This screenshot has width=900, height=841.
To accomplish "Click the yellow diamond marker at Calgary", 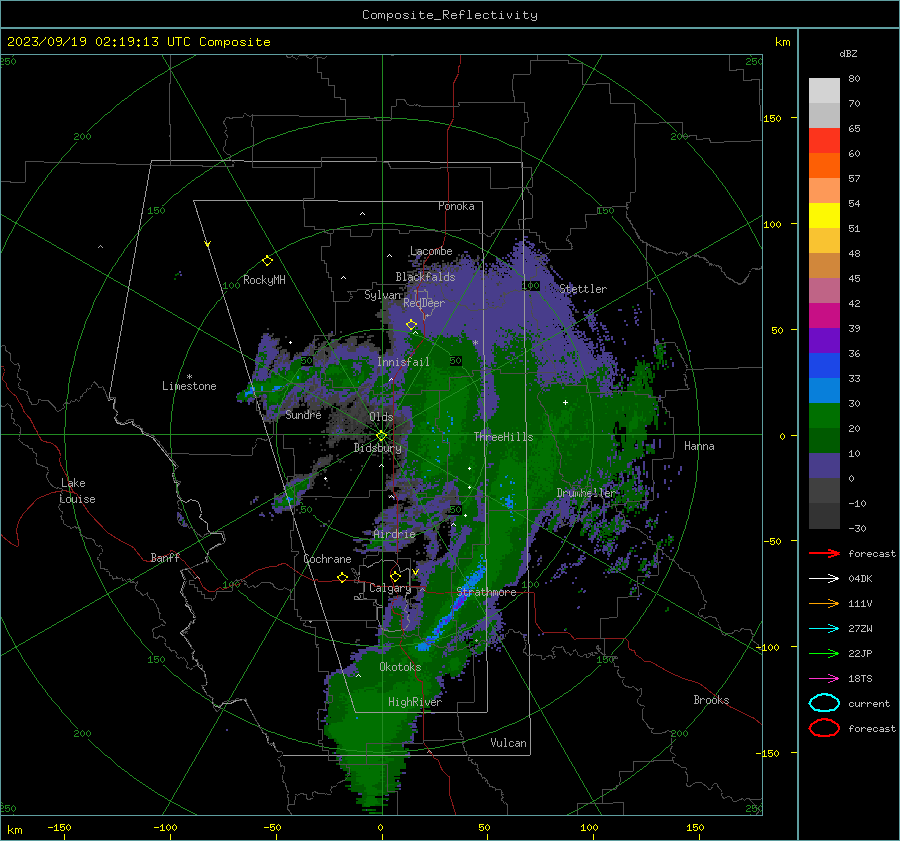I will click(x=395, y=576).
